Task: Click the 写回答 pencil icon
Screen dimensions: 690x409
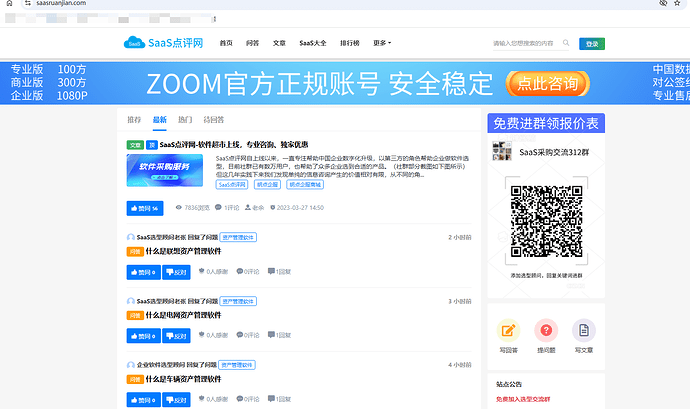Action: [508, 330]
